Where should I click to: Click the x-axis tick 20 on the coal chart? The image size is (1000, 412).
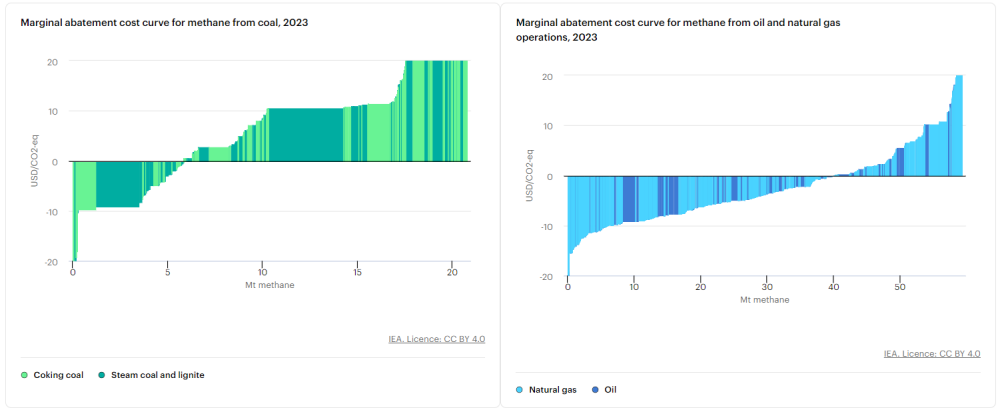pyautogui.click(x=452, y=272)
